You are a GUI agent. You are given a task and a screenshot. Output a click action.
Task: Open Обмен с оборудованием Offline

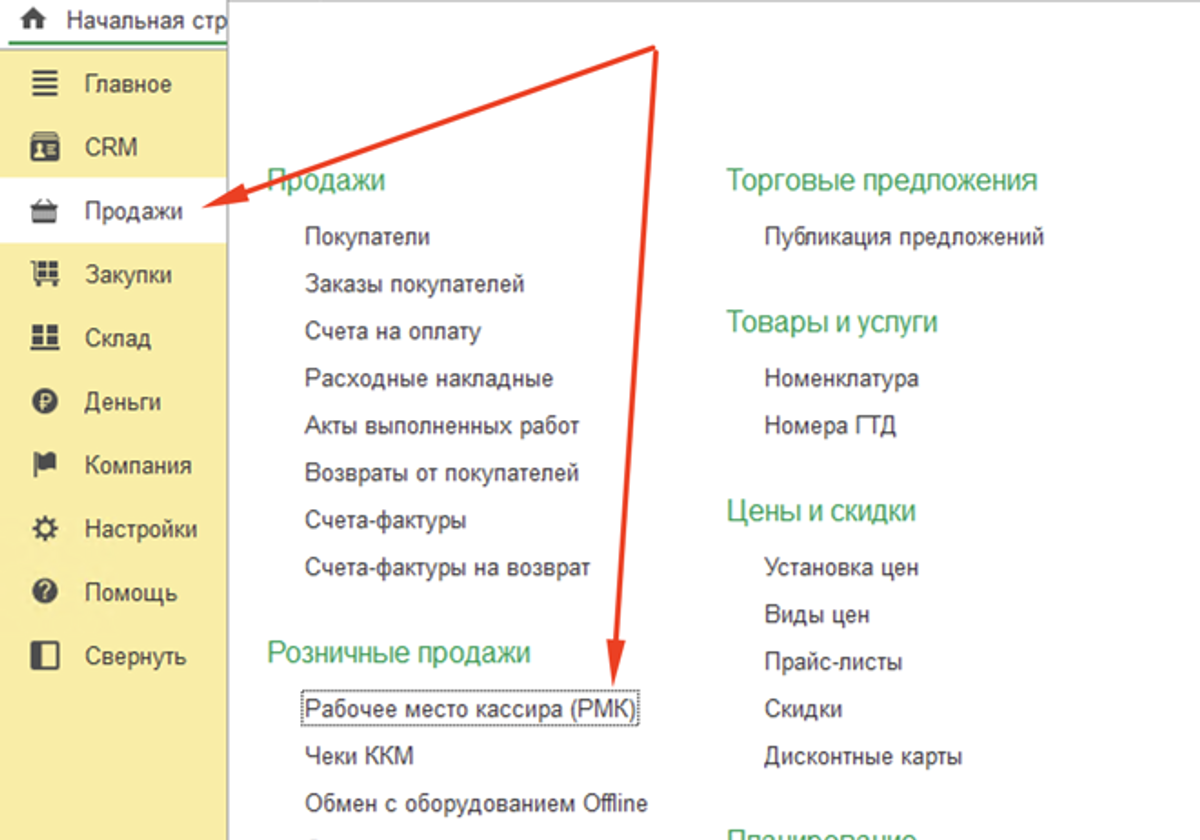476,803
